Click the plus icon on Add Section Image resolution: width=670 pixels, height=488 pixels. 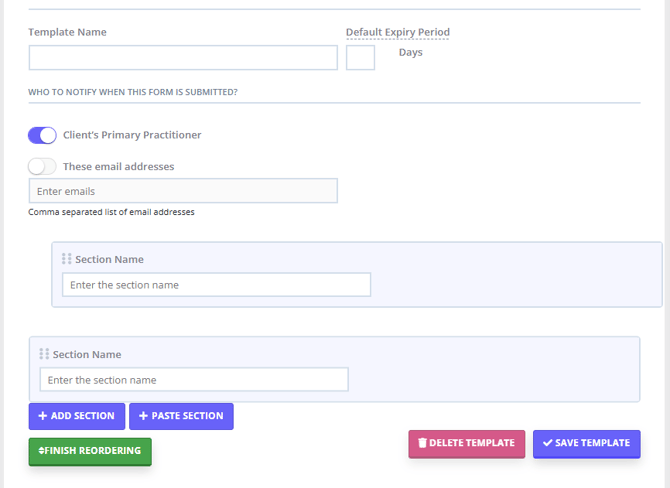coord(43,416)
